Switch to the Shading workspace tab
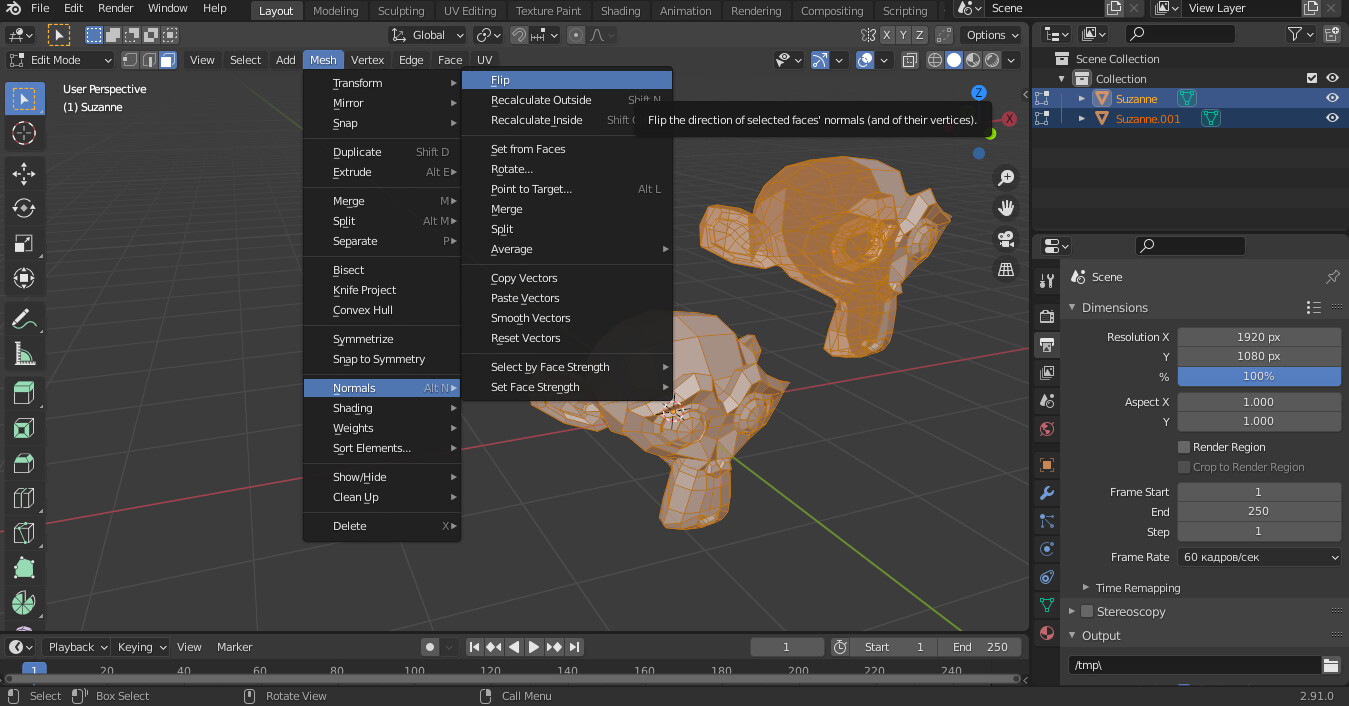1349x706 pixels. [620, 11]
